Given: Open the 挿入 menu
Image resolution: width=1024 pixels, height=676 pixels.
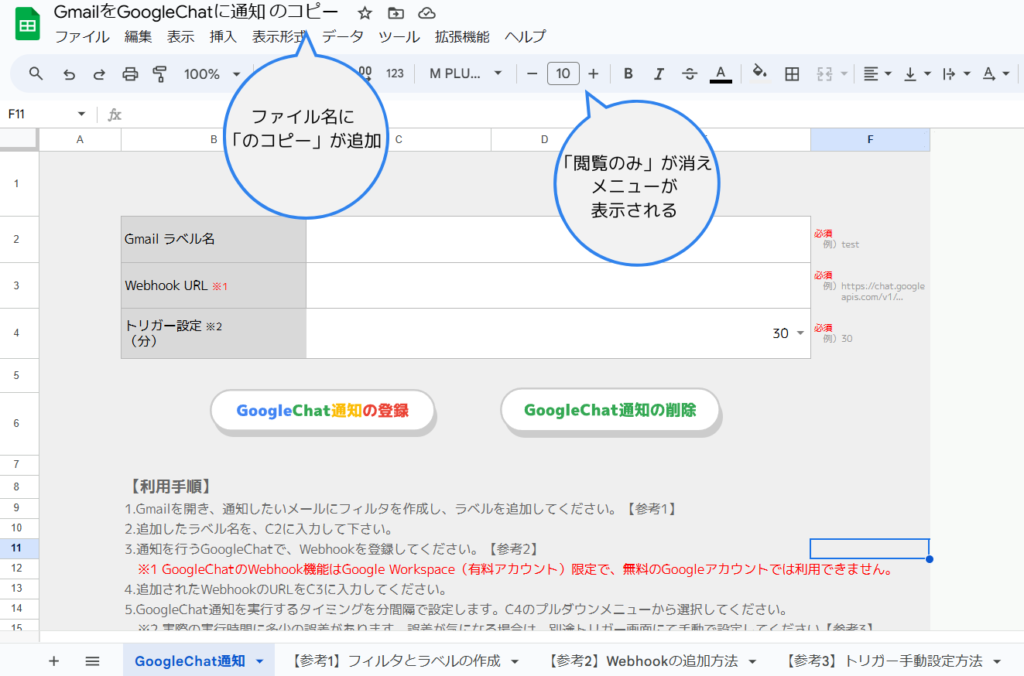Looking at the screenshot, I should 223,37.
